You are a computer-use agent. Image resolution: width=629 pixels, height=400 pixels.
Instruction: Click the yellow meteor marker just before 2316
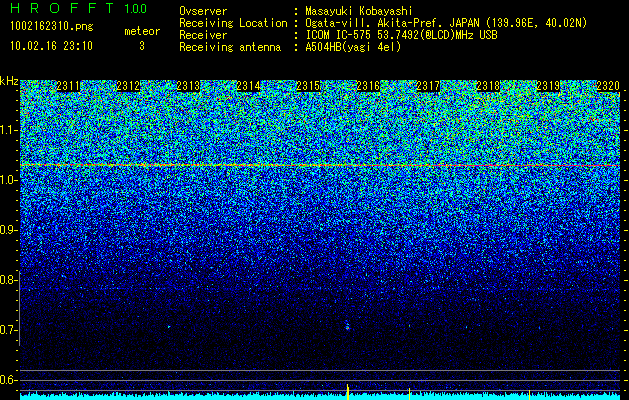pyautogui.click(x=348, y=392)
